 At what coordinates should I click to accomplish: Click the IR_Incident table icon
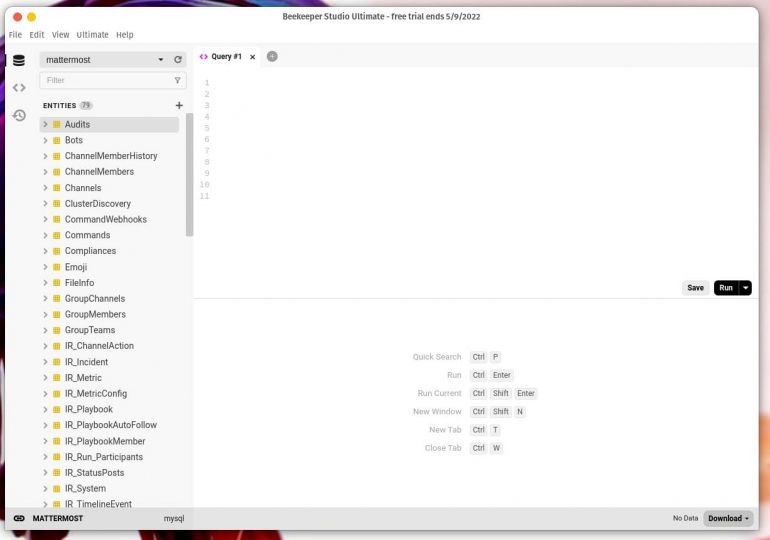pyautogui.click(x=56, y=362)
